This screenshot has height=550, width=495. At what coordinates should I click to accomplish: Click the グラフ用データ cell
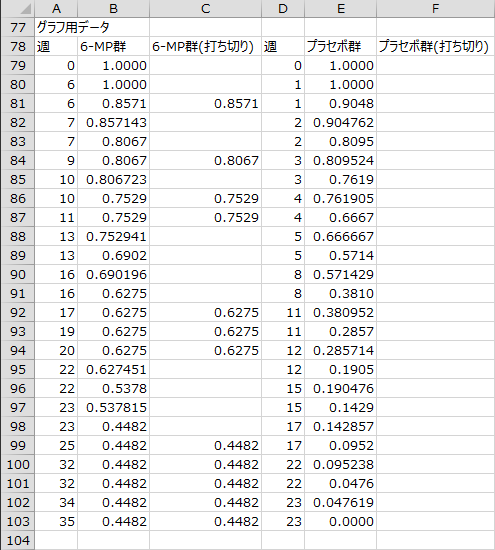[73, 27]
